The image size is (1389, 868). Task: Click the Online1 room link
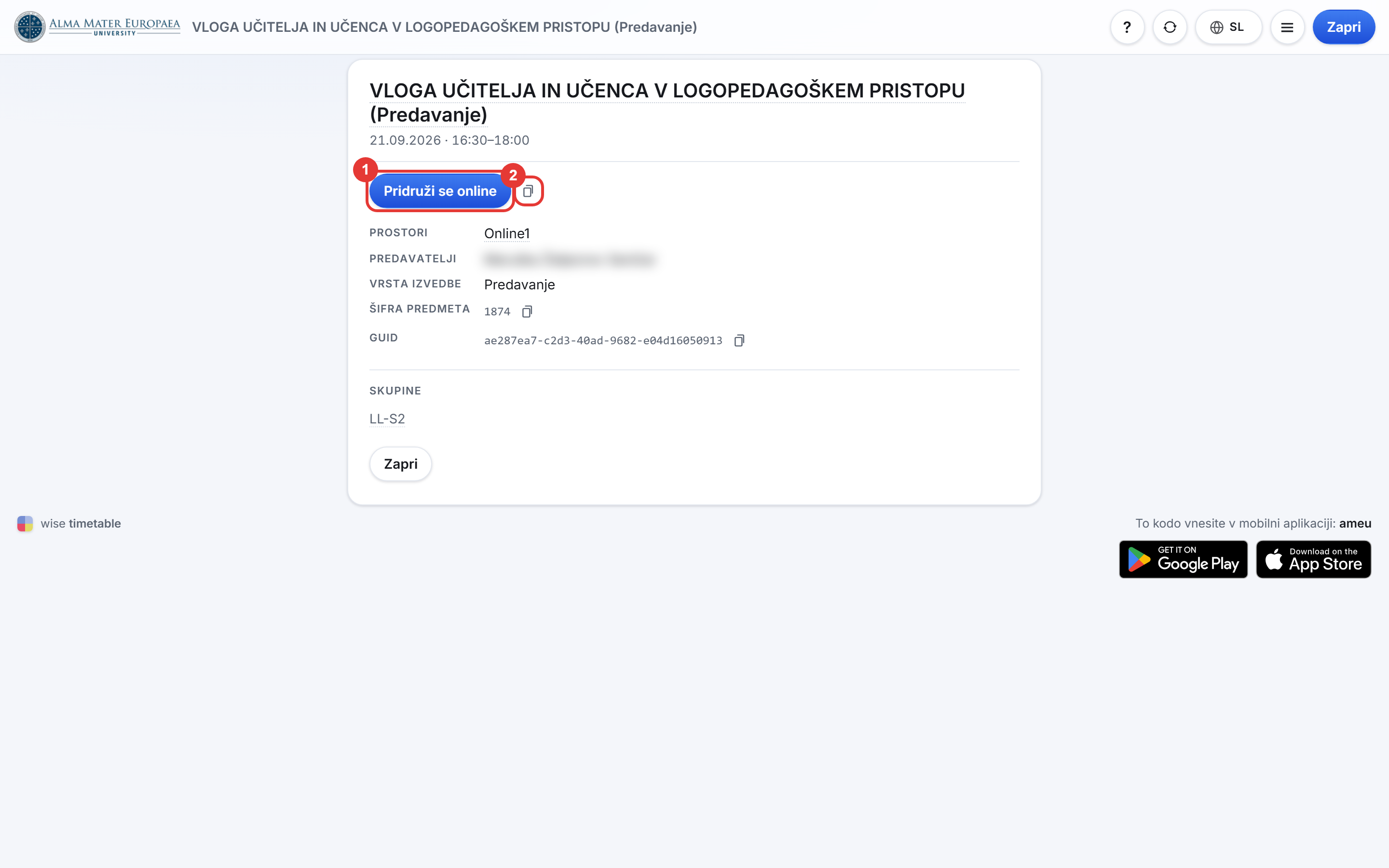pyautogui.click(x=507, y=234)
